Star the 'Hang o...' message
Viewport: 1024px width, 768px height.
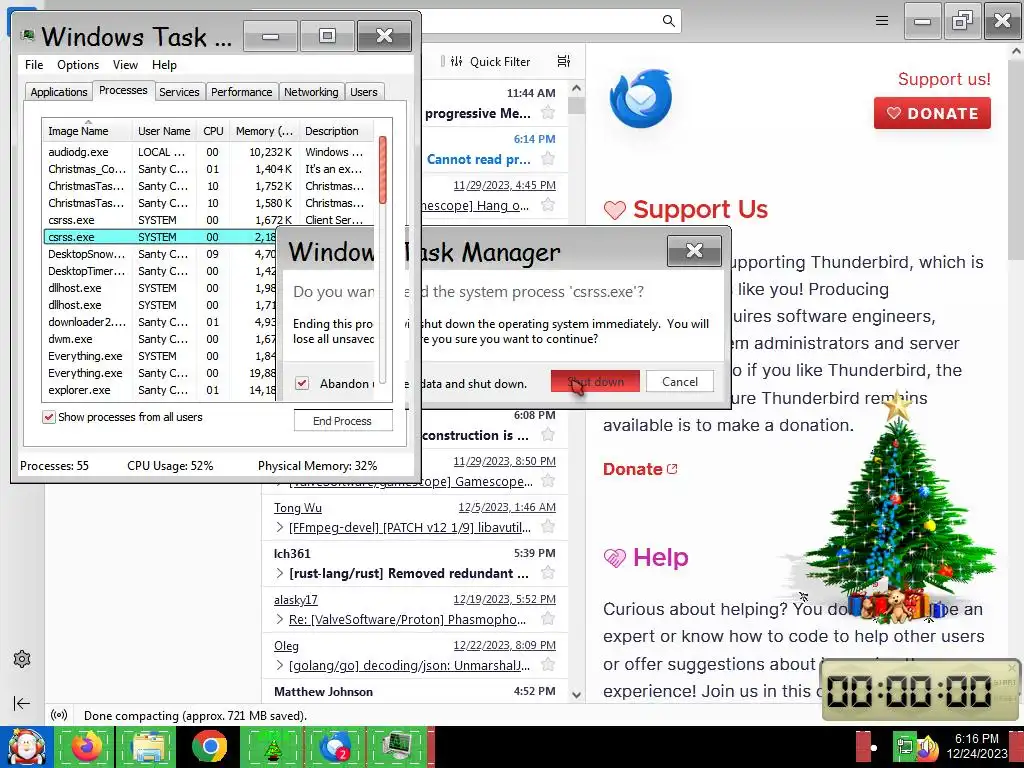[x=549, y=205]
